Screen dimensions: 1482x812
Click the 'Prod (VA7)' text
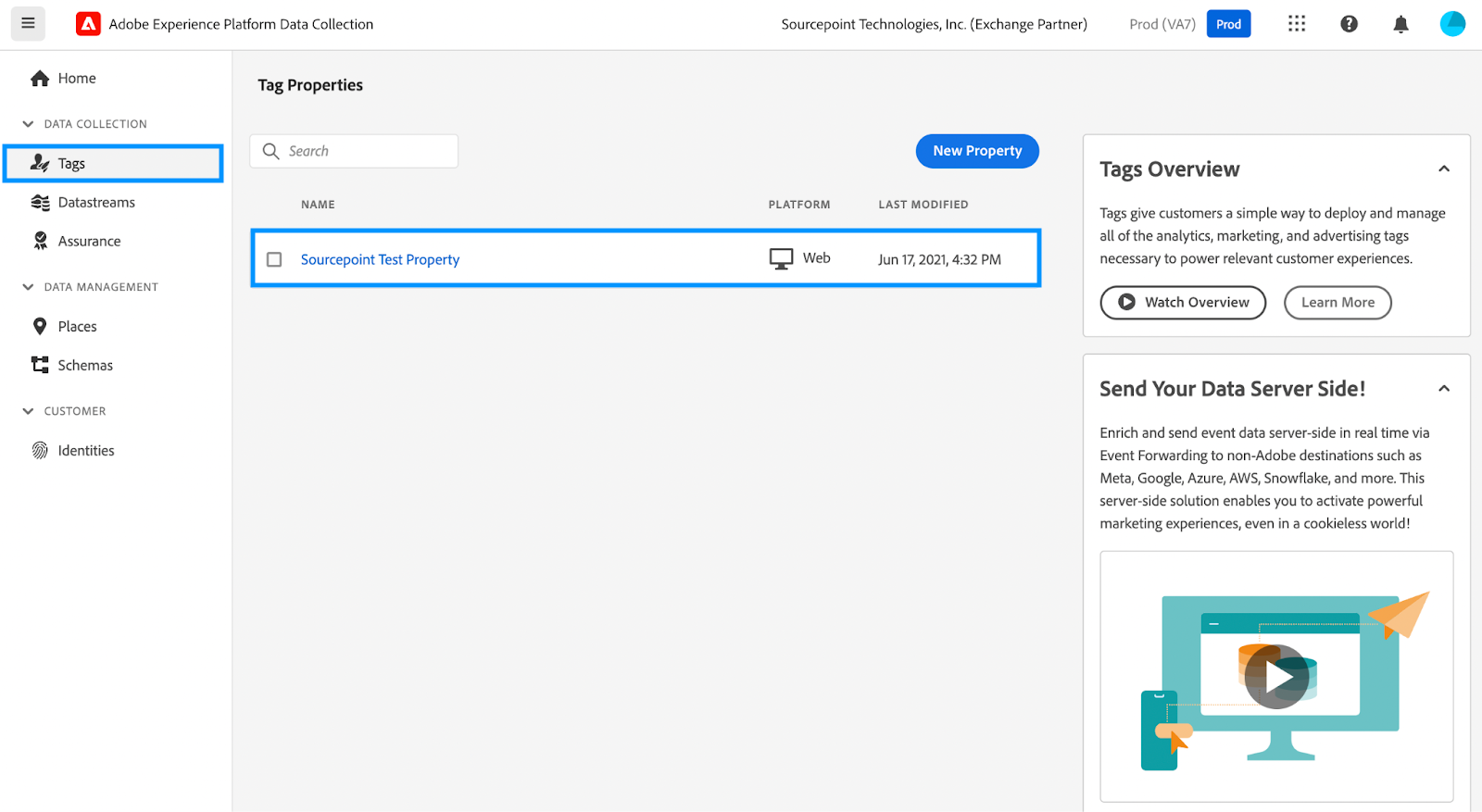[1162, 24]
